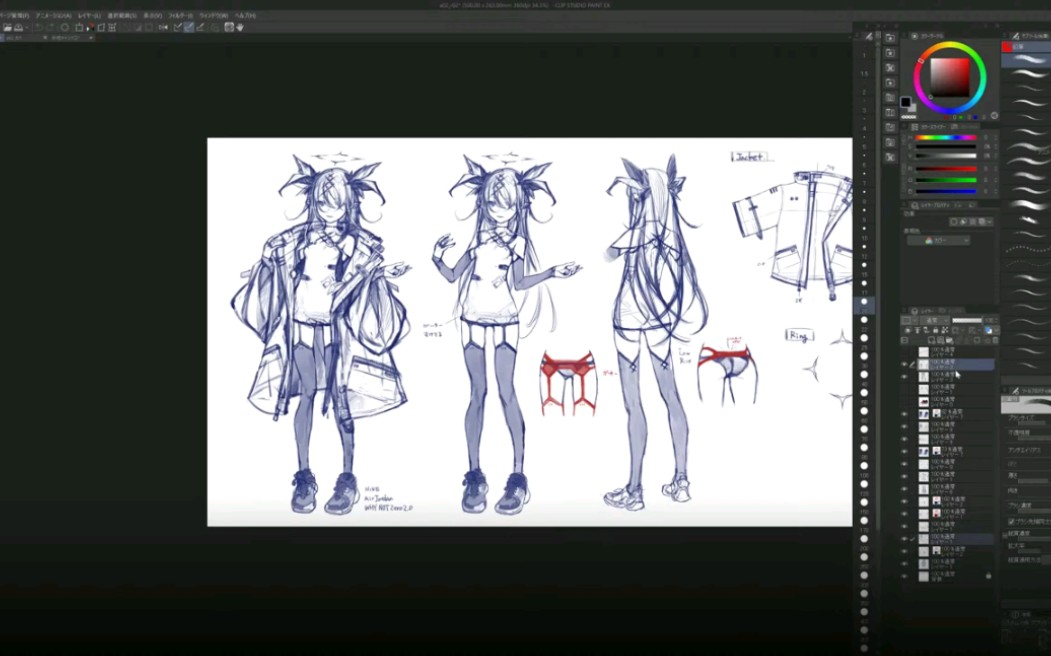Open the フィルター(I) menu
This screenshot has width=1051, height=656.
180,15
